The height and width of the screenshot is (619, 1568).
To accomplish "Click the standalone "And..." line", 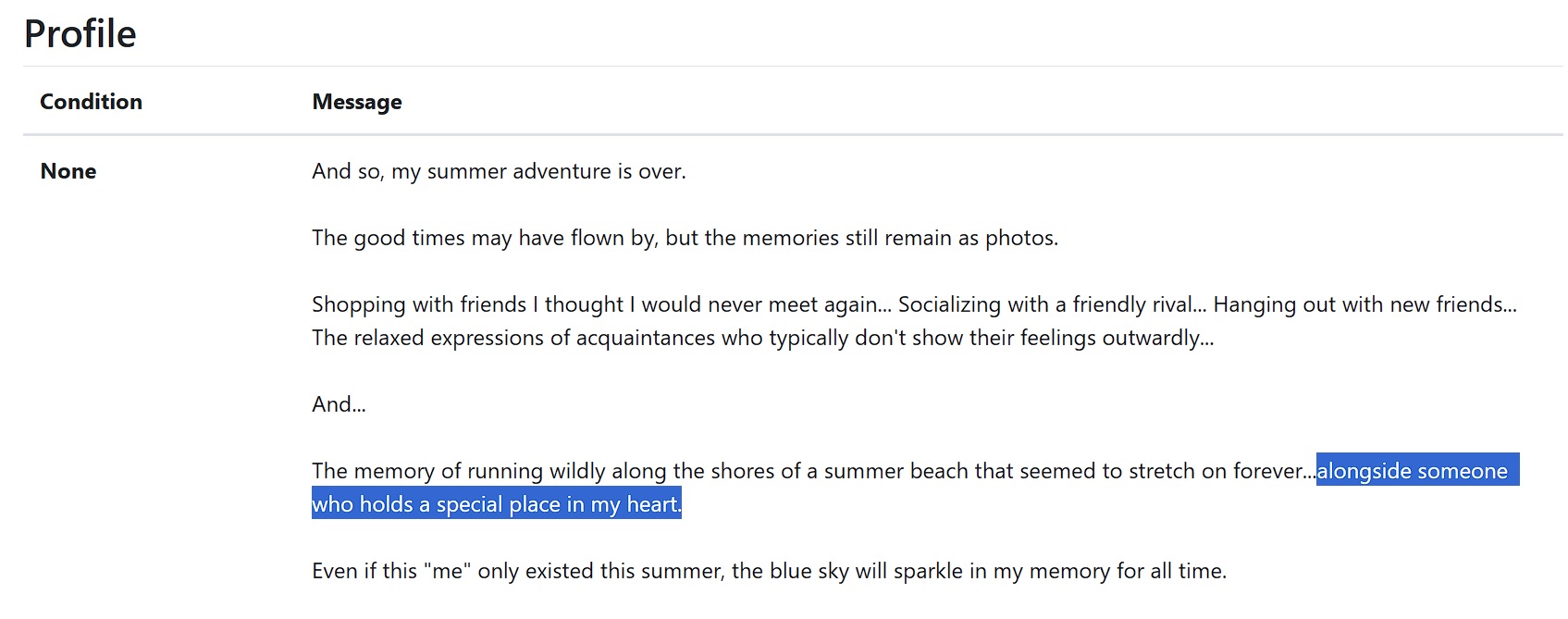I will point(339,404).
